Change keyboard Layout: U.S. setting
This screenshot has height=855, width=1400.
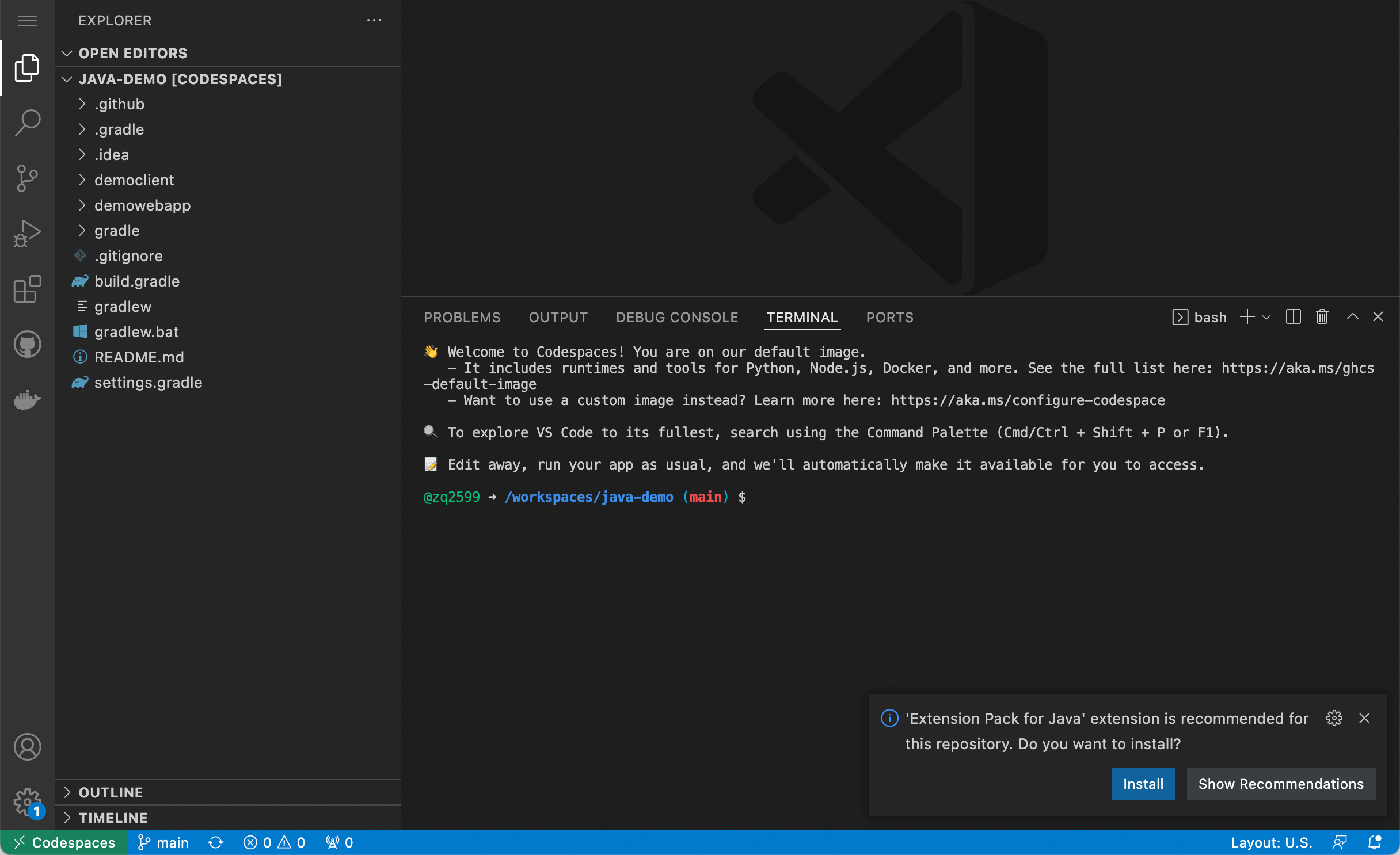click(1271, 842)
